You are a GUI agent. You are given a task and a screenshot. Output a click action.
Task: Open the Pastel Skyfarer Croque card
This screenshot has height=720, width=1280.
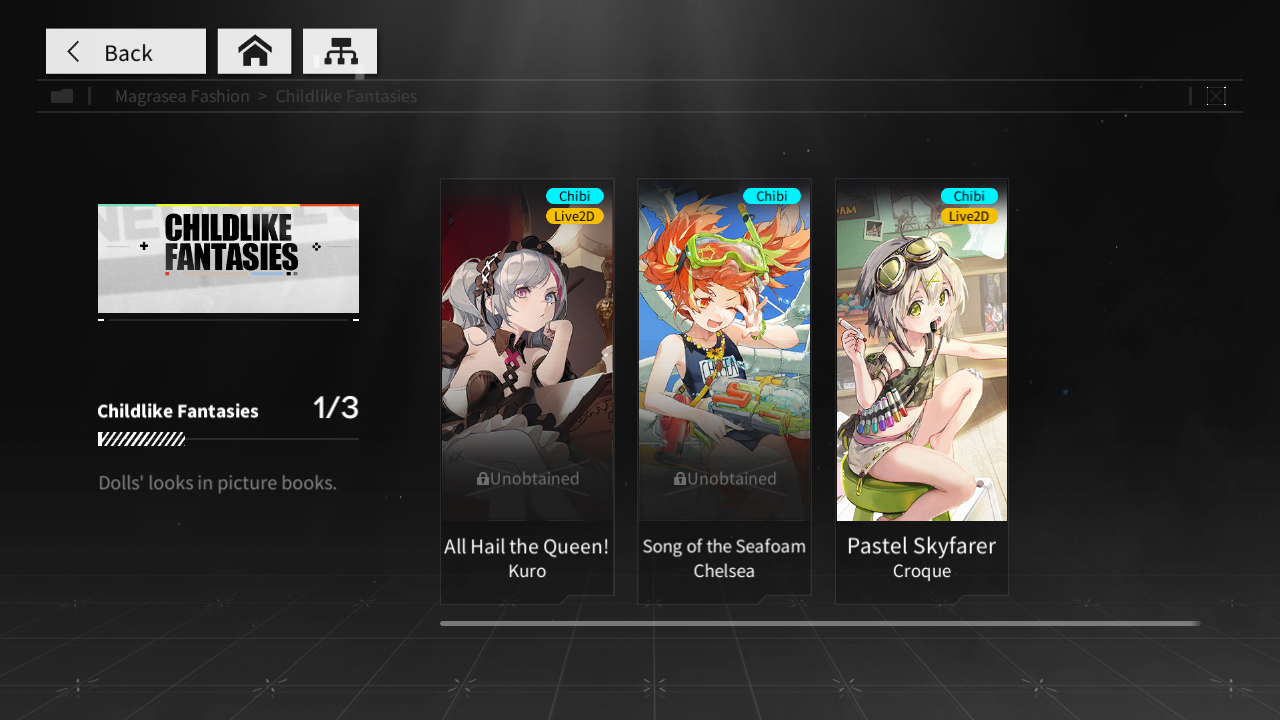point(922,391)
